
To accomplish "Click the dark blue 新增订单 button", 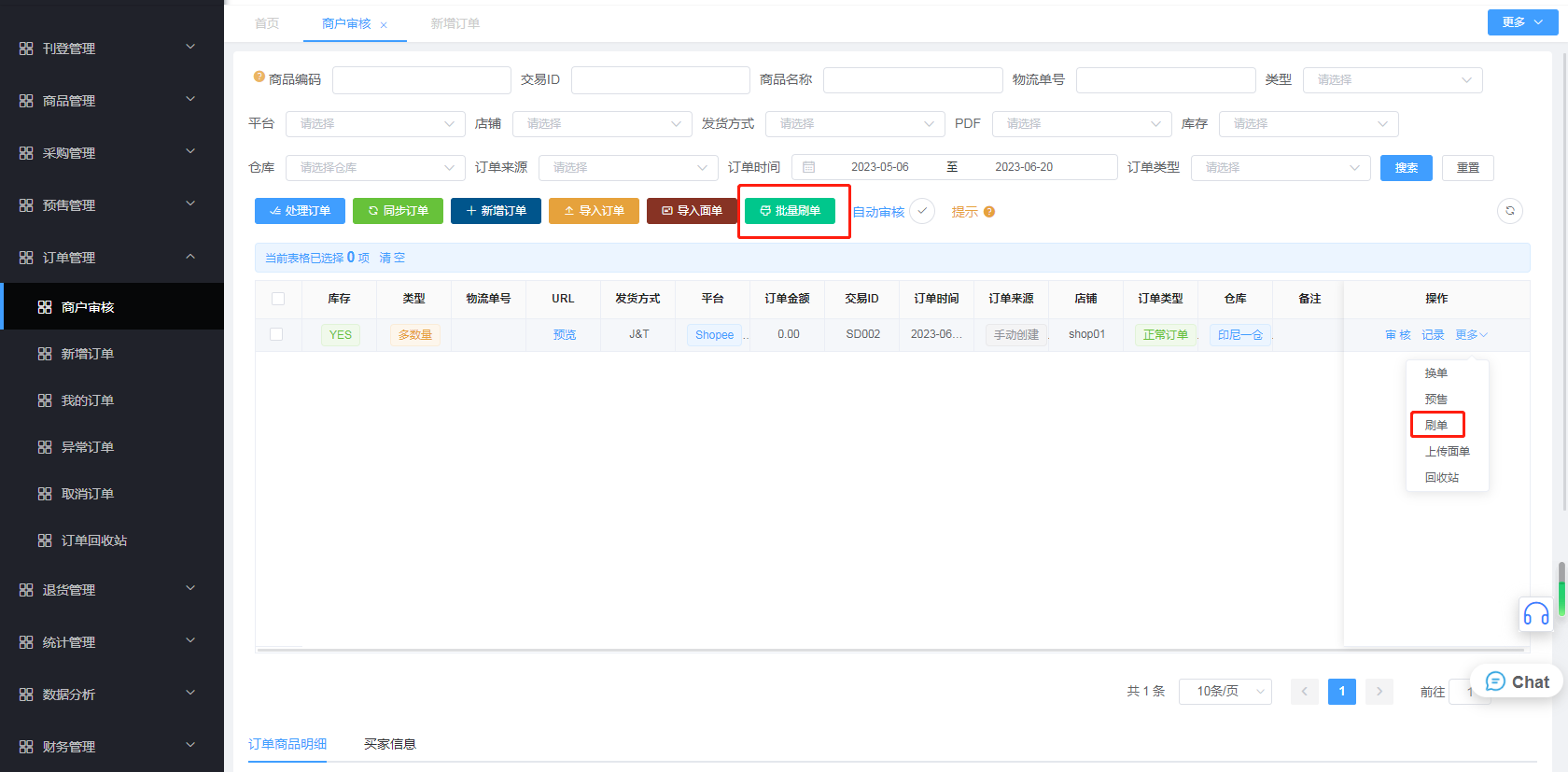I will pos(496,211).
